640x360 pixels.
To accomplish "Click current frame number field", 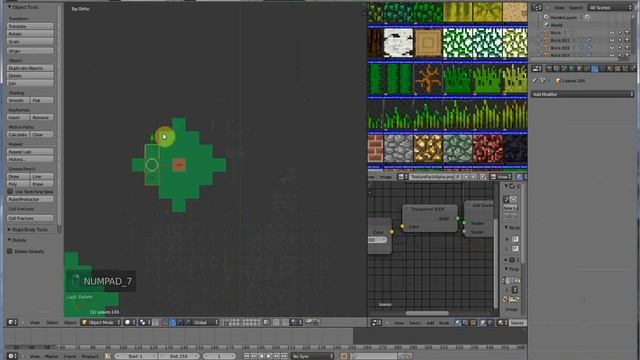I will point(219,356).
